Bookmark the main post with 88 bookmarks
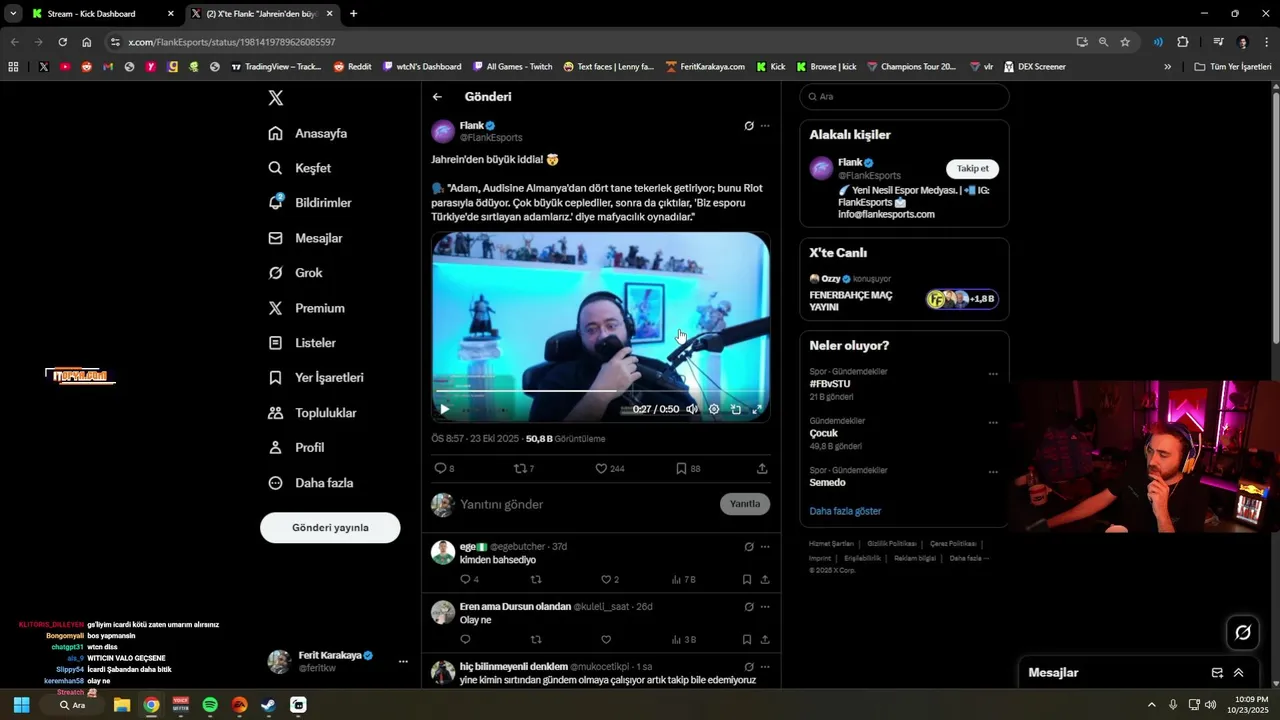This screenshot has width=1280, height=720. (687, 468)
